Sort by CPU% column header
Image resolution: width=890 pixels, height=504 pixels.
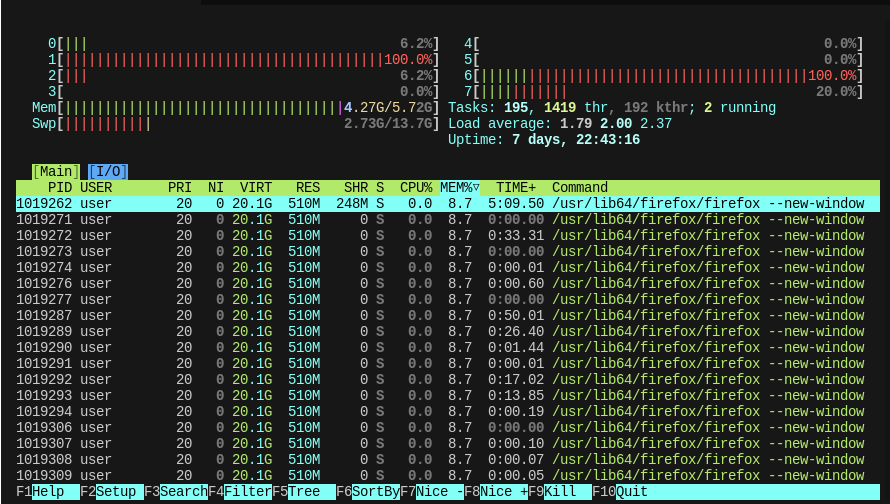(x=416, y=188)
